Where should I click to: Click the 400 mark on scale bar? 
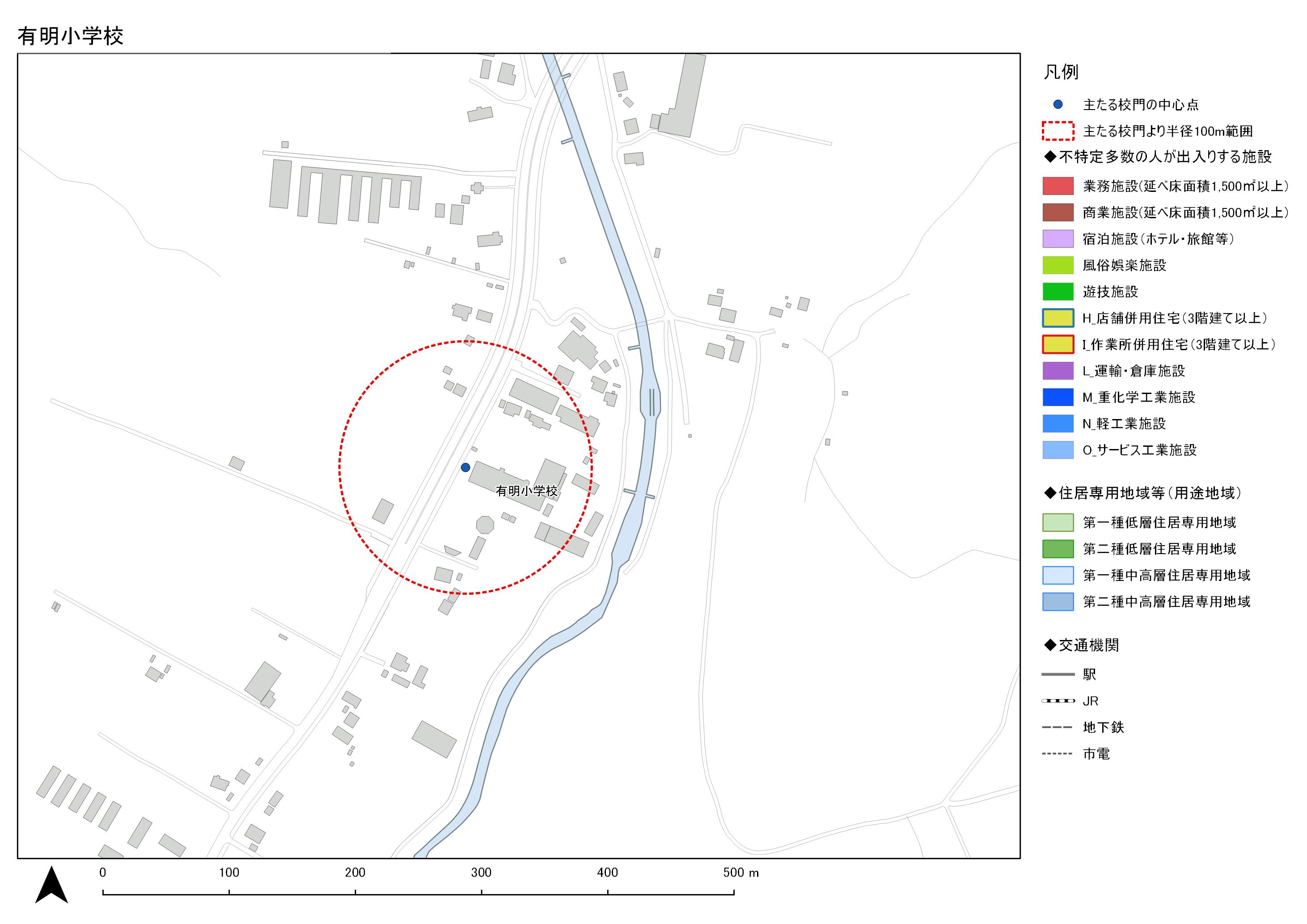[x=607, y=873]
